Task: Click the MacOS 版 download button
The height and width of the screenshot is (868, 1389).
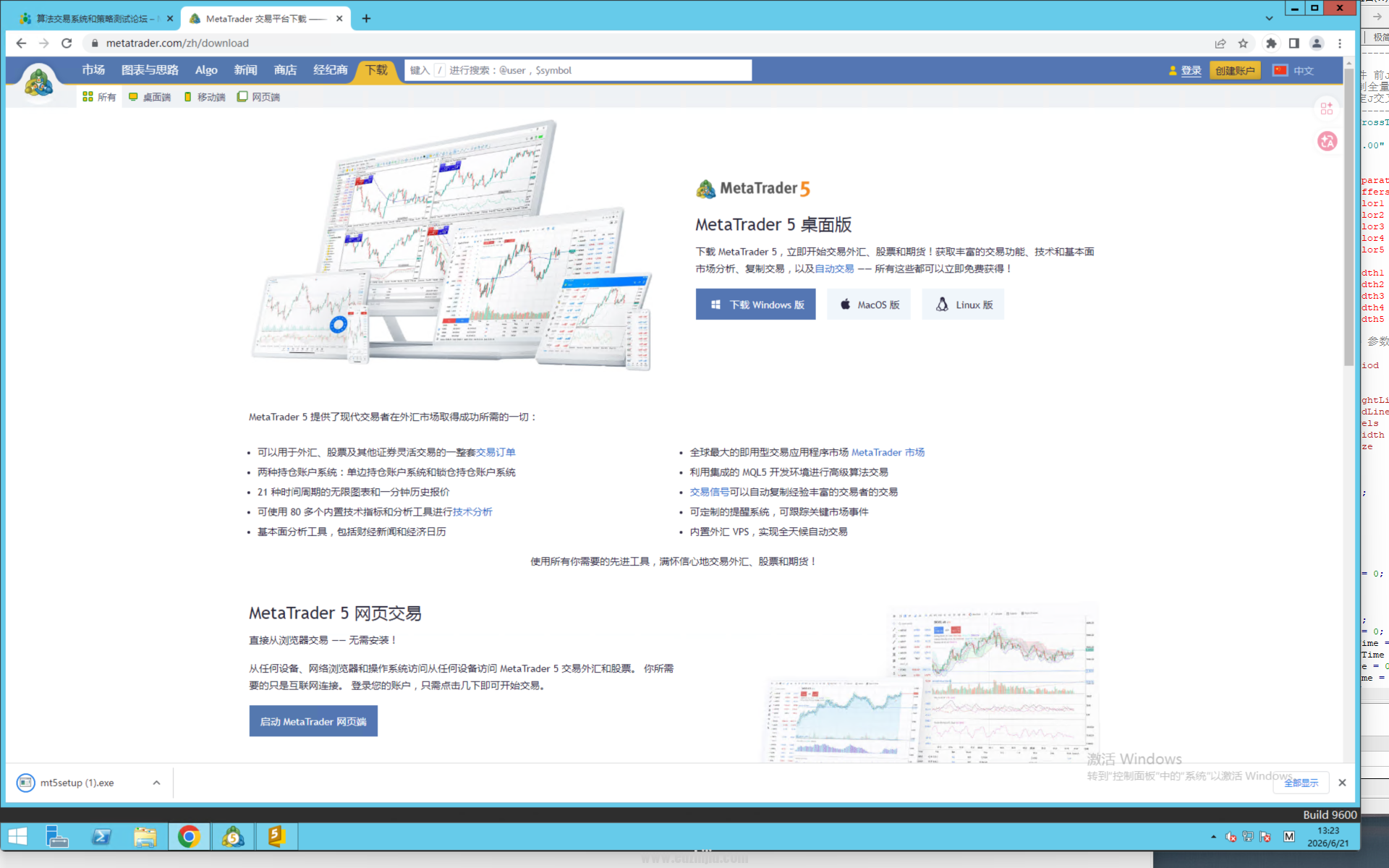Action: [869, 305]
